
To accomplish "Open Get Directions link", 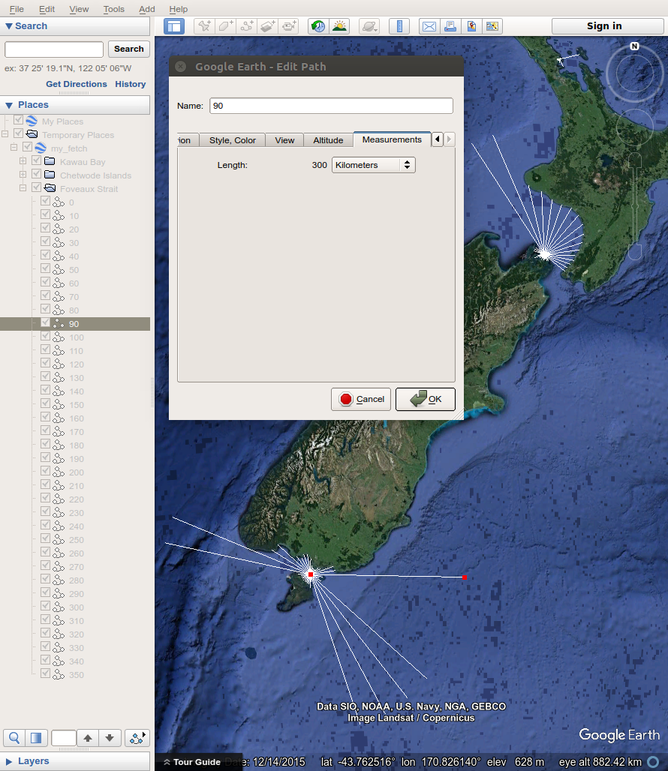I will (x=76, y=84).
